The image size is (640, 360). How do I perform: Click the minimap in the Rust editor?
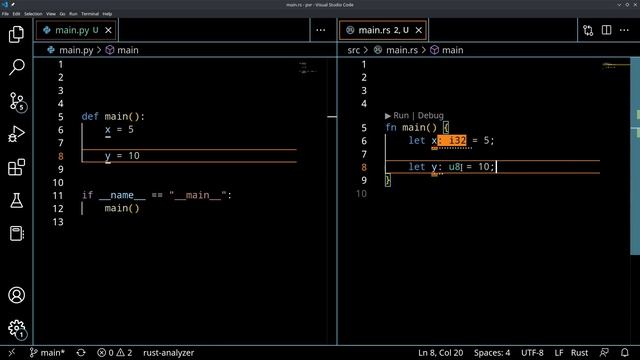pyautogui.click(x=616, y=65)
